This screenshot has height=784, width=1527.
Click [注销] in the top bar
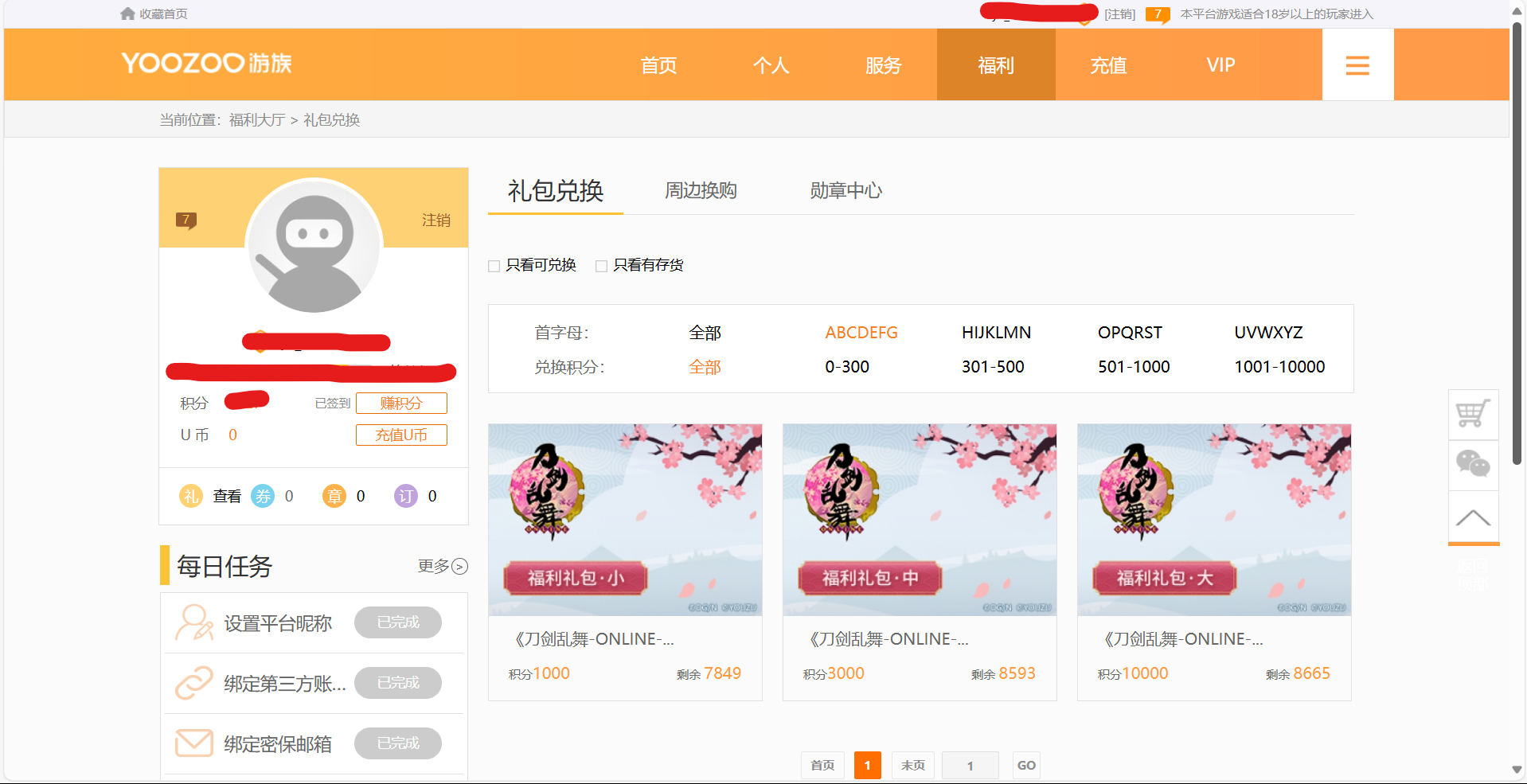(1119, 14)
